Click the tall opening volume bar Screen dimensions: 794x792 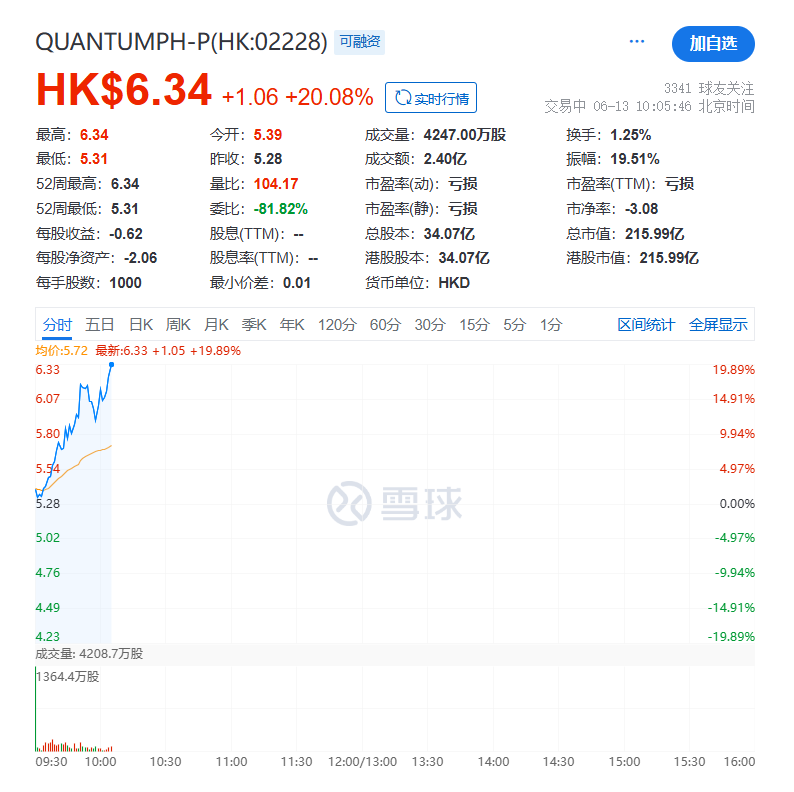[x=36, y=709]
